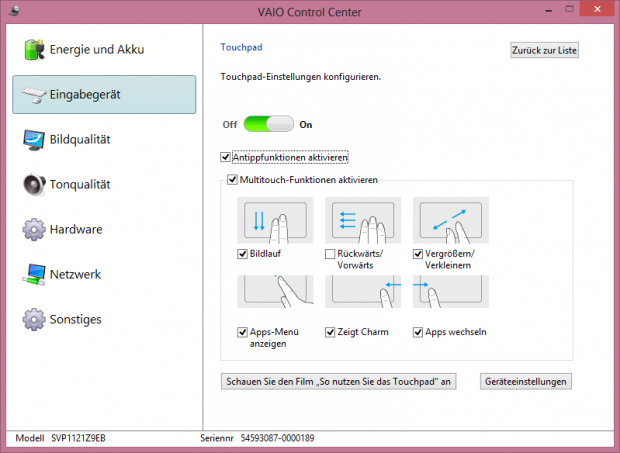The height and width of the screenshot is (453, 620).
Task: Disable the Bildlauf checkbox
Action: (242, 254)
